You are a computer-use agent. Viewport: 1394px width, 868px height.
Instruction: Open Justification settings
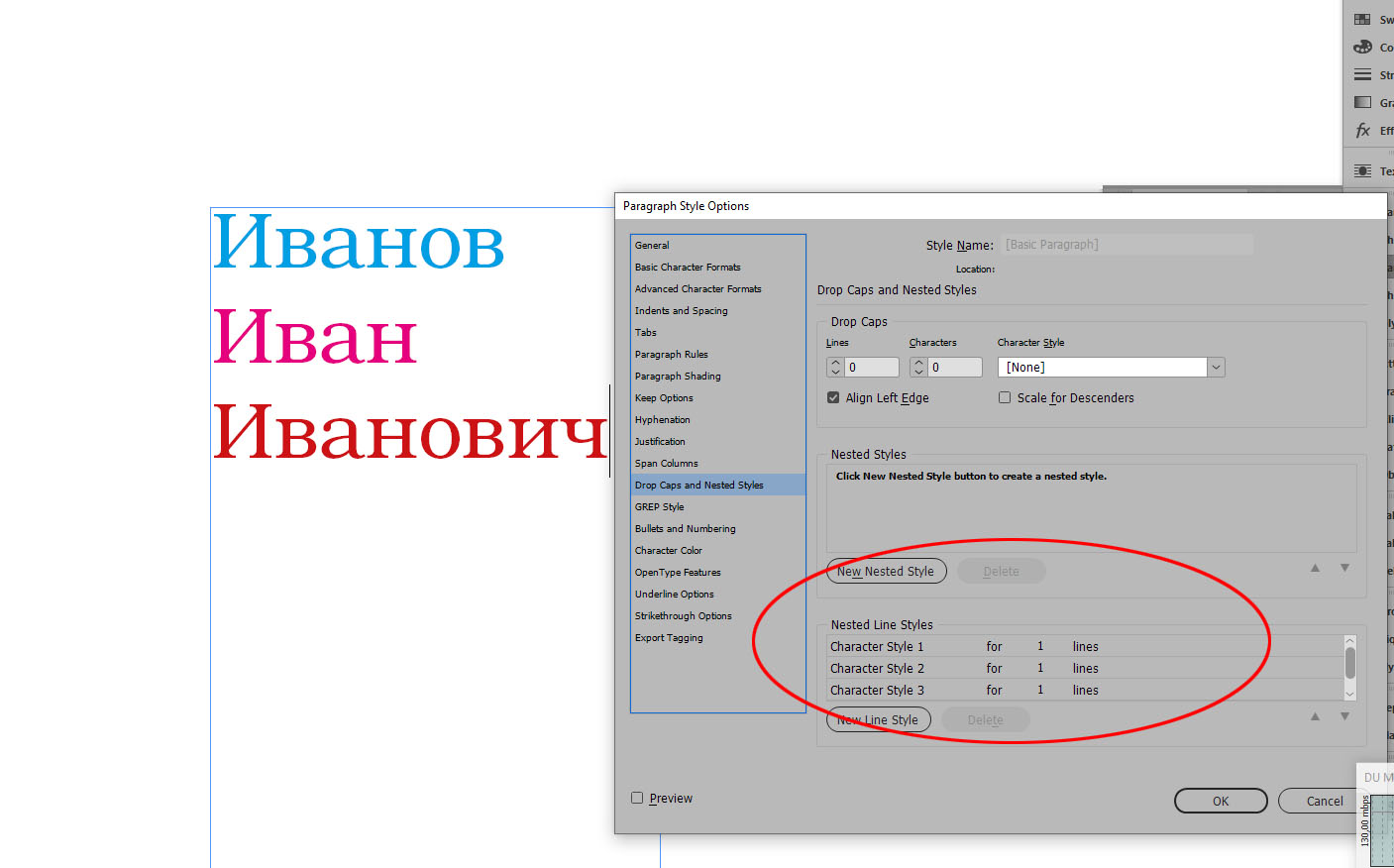(717, 441)
